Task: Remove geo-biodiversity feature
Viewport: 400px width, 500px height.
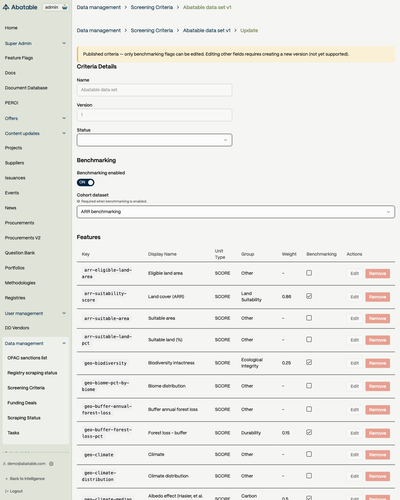Action: (x=377, y=363)
